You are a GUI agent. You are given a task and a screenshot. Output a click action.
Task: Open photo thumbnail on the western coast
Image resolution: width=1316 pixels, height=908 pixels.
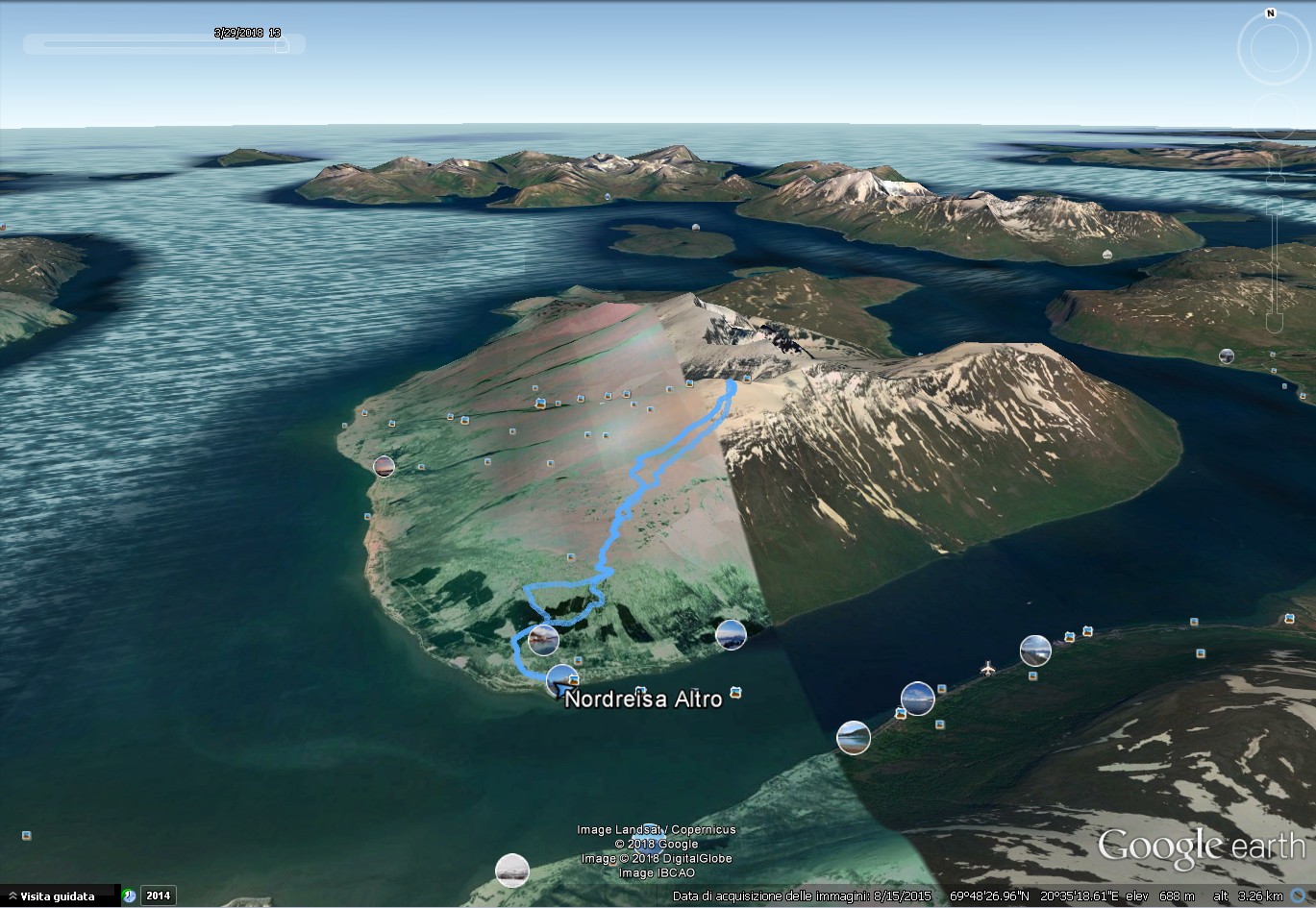(384, 467)
